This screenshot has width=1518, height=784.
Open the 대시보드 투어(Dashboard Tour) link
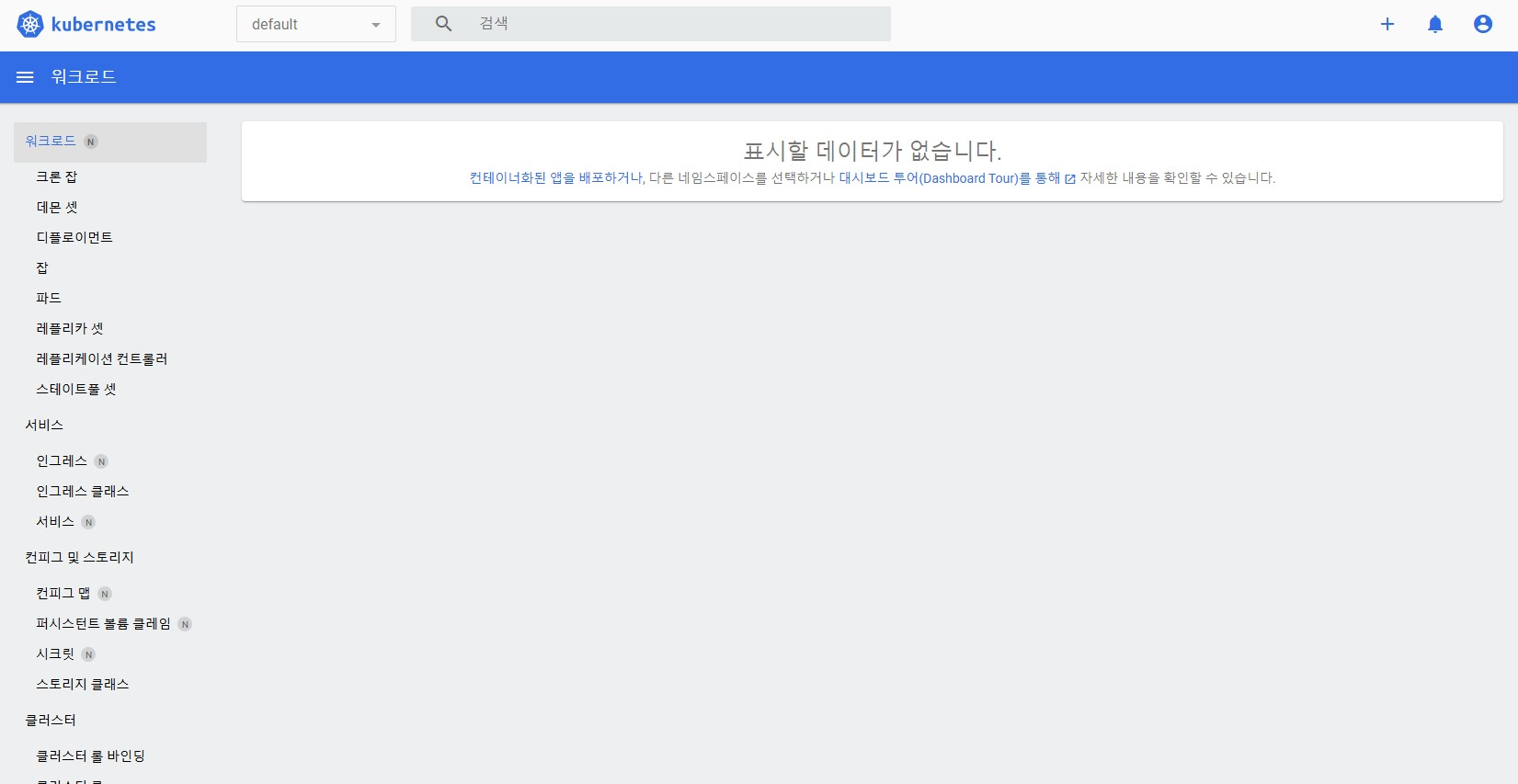tap(950, 178)
